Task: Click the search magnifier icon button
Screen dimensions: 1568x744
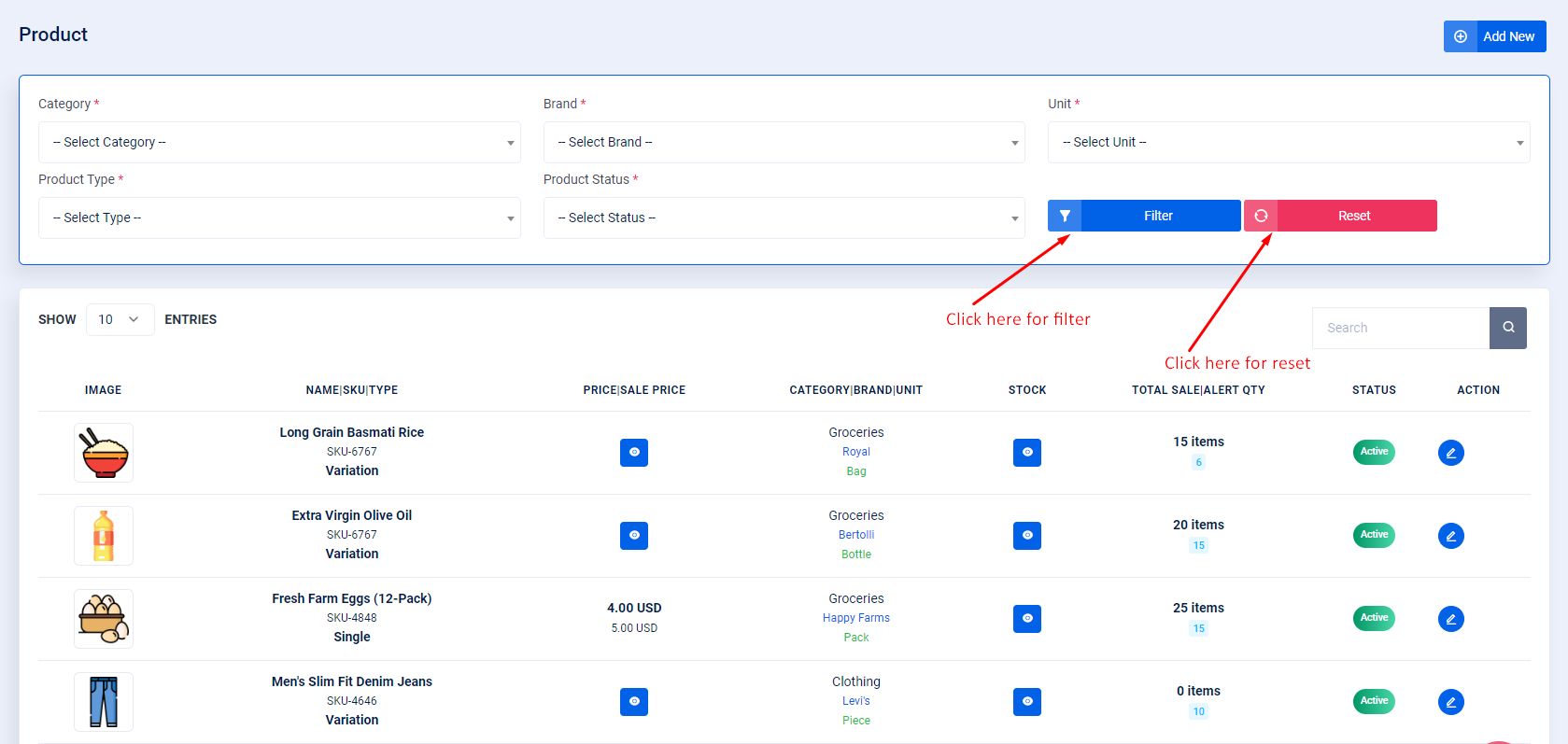Action: coord(1507,328)
